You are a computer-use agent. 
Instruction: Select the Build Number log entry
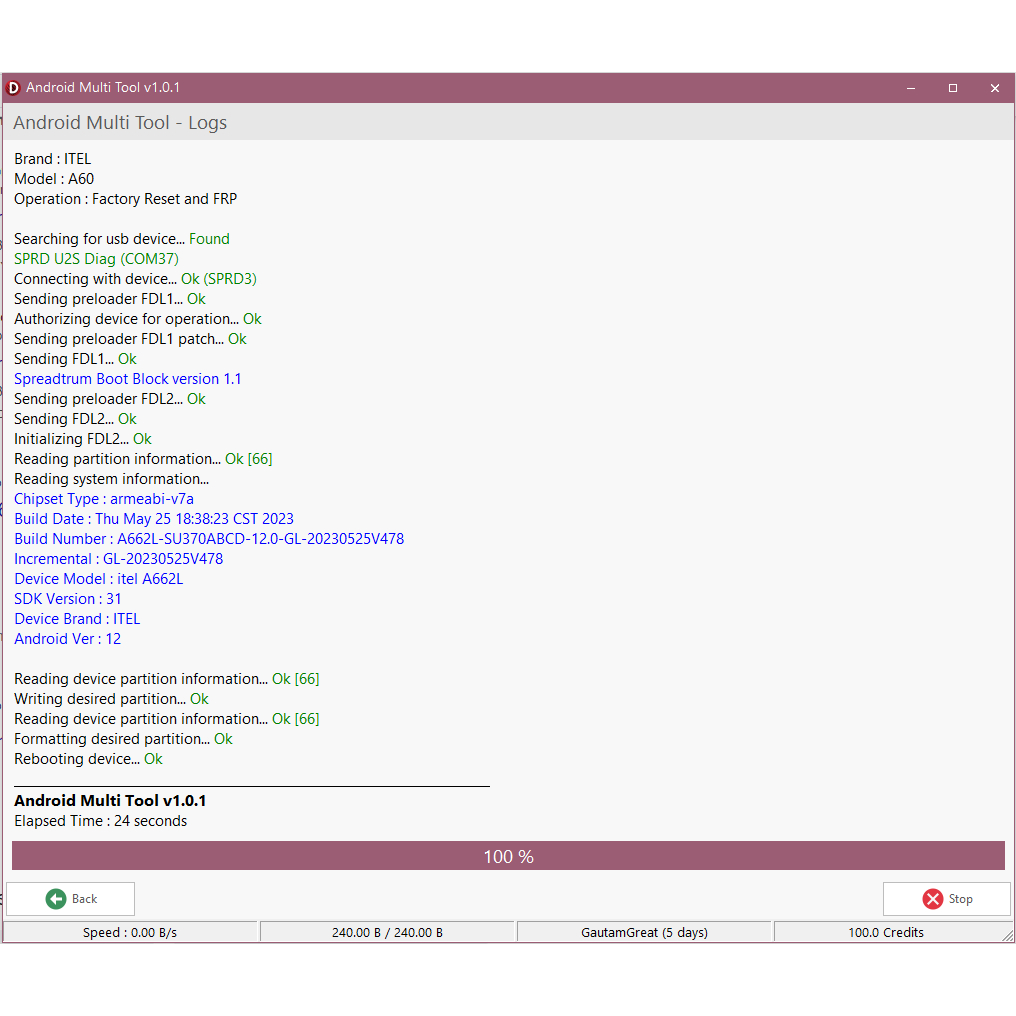pos(209,539)
